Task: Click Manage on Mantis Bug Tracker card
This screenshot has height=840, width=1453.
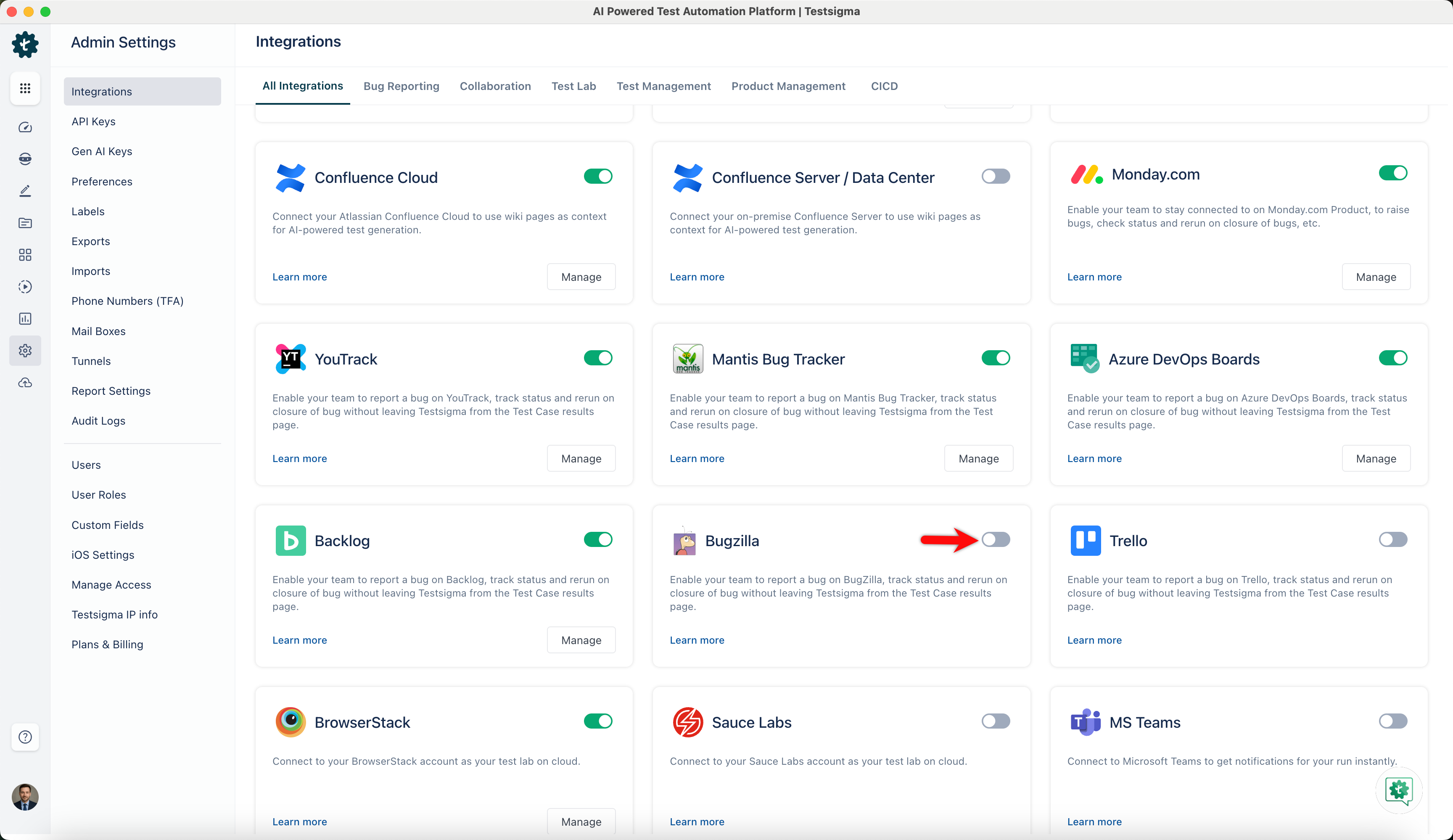Action: (978, 458)
